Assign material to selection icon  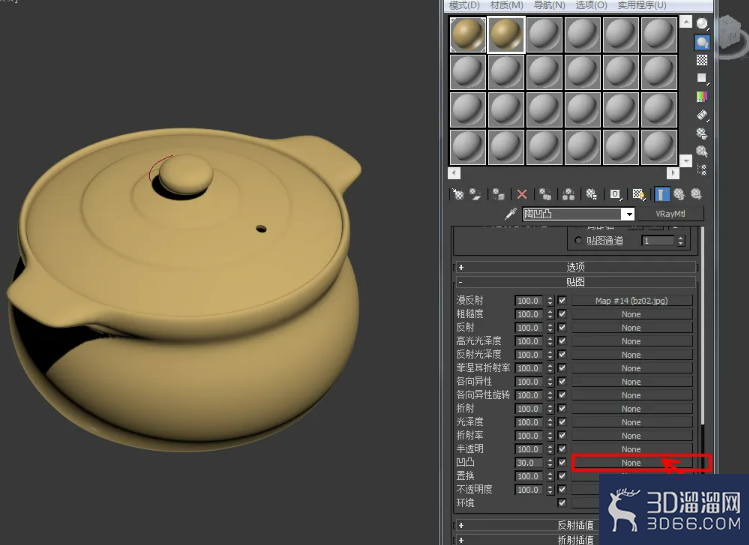pos(499,194)
